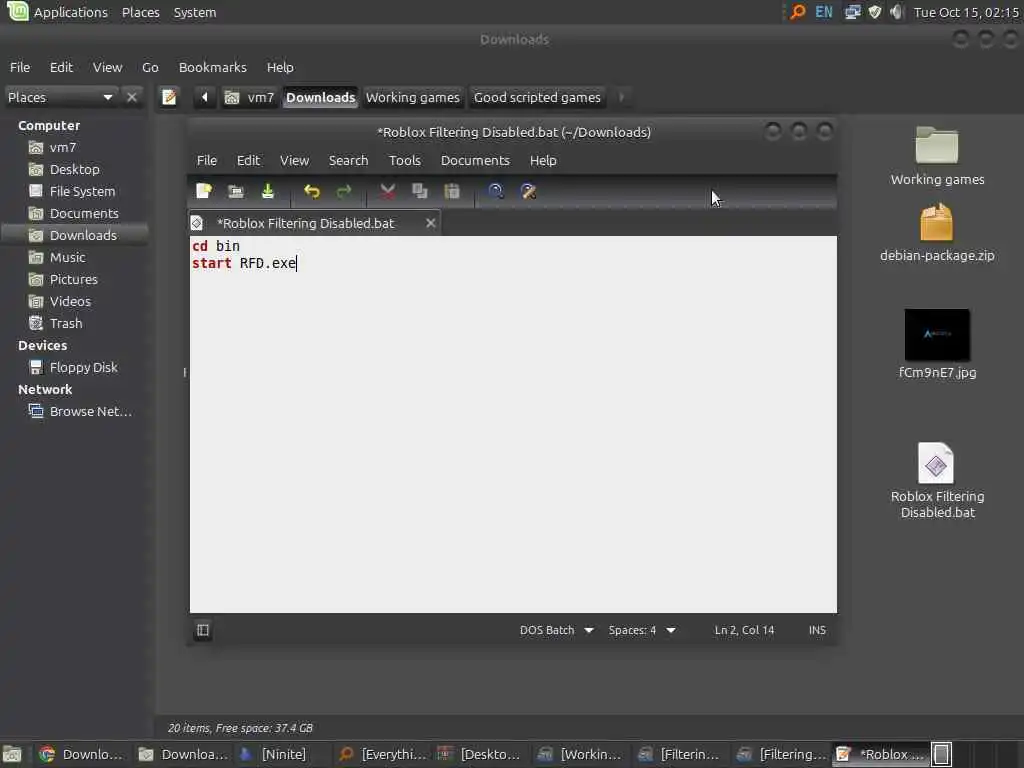Cut selection using the scissors icon
This screenshot has width=1024, height=768.
[387, 191]
